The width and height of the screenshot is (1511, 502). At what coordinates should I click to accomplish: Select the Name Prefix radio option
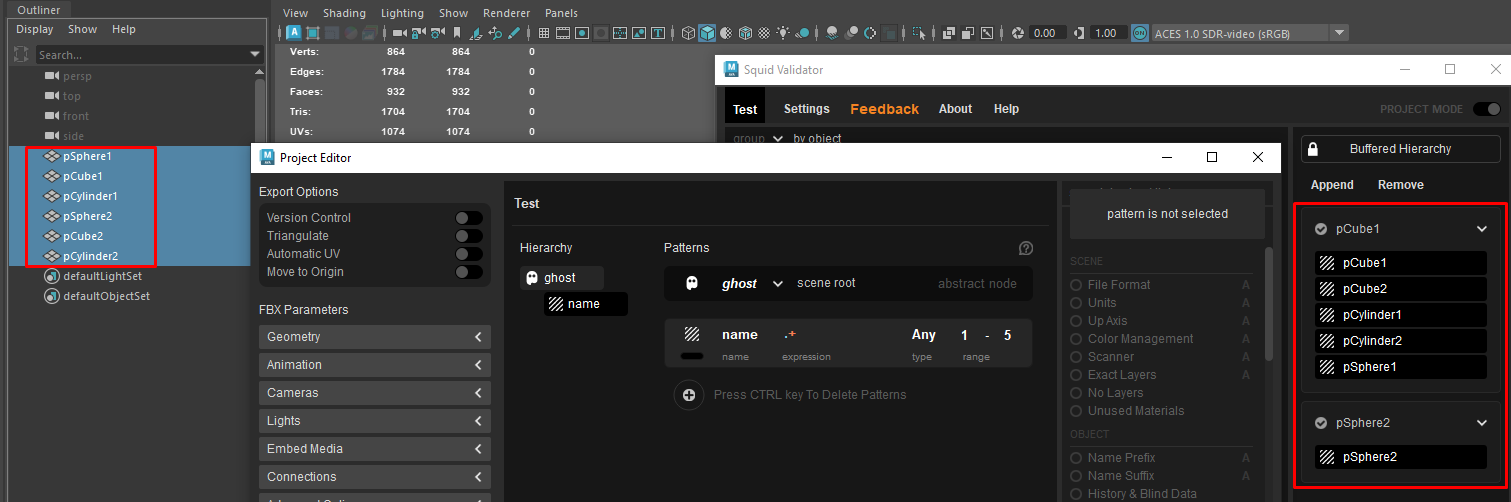pos(1077,458)
